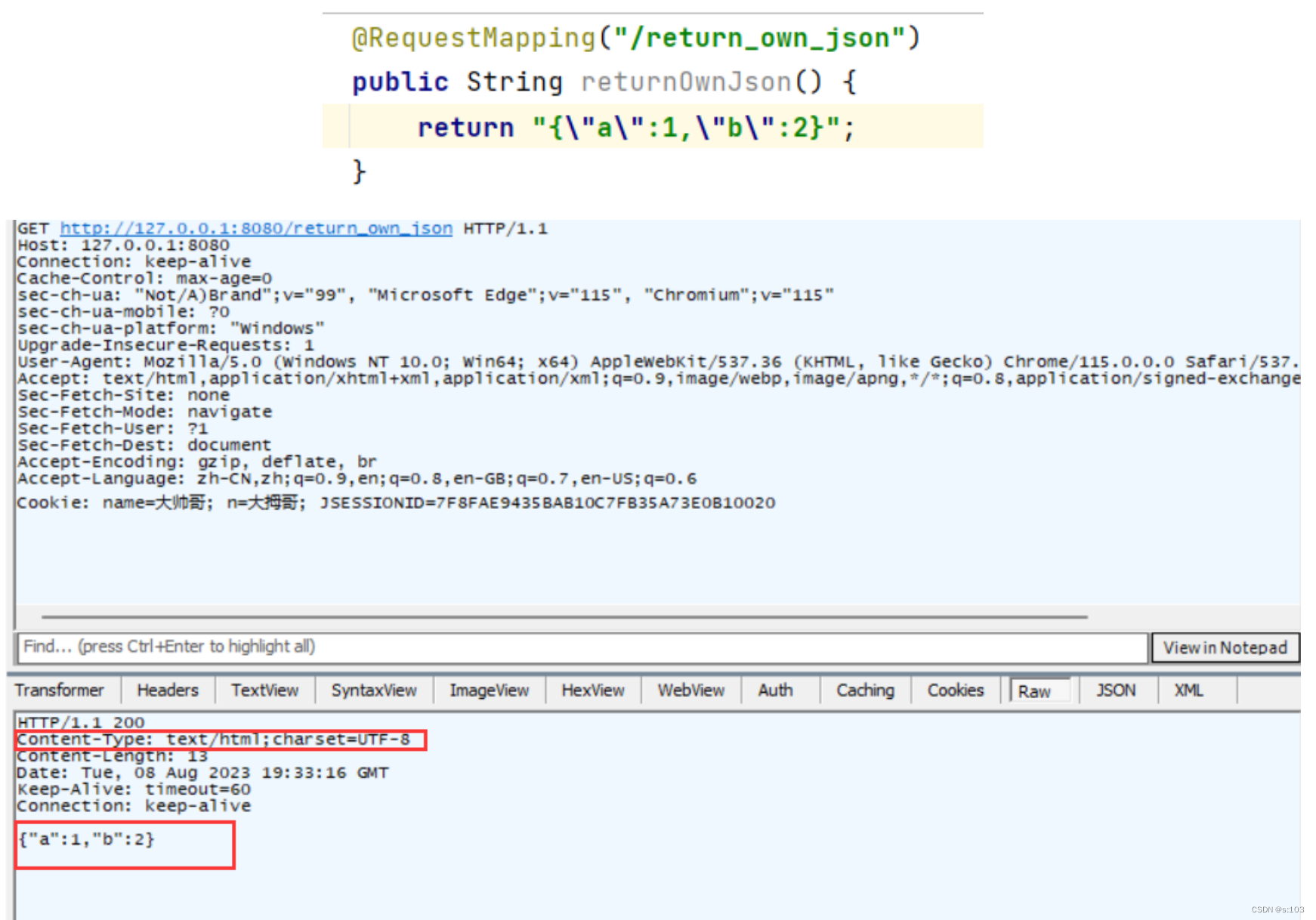
Task: Switch to the Transformer tab
Action: click(x=60, y=690)
